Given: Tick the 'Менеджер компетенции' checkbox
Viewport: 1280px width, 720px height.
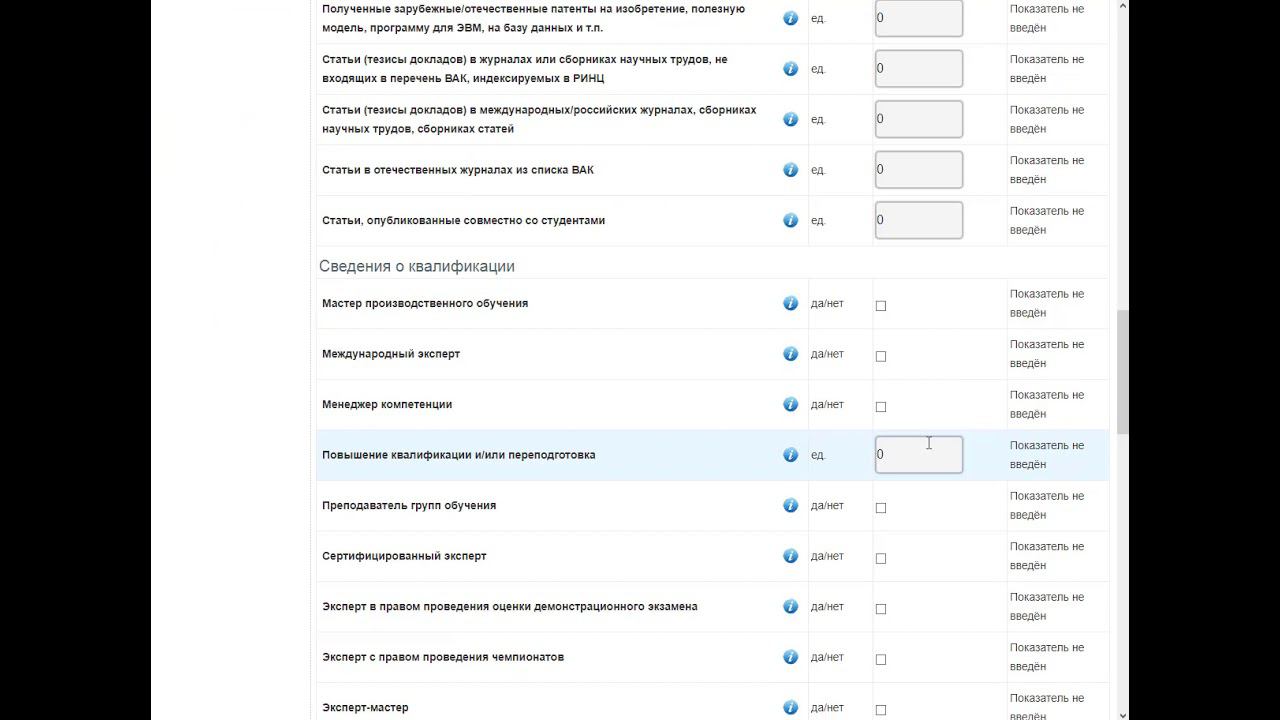Looking at the screenshot, I should [881, 407].
